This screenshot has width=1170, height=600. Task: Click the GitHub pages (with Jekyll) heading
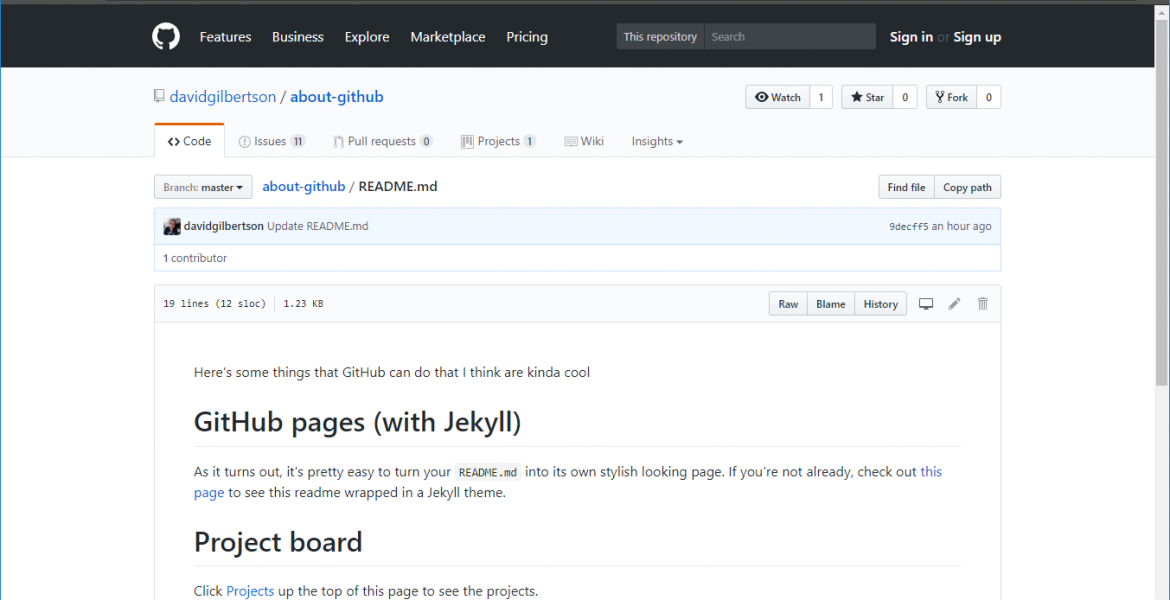tap(357, 422)
